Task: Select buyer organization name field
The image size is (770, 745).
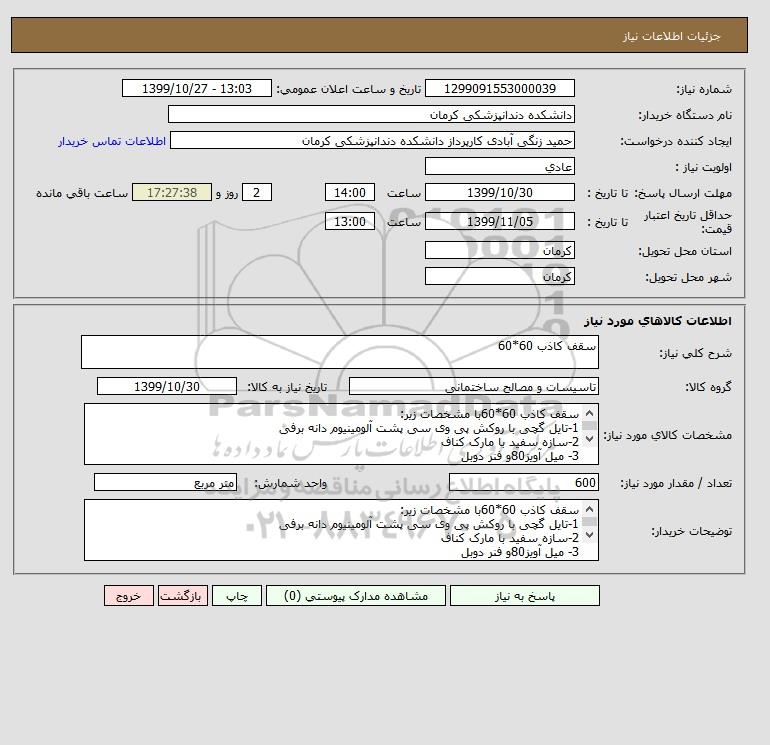Action: pyautogui.click(x=371, y=114)
